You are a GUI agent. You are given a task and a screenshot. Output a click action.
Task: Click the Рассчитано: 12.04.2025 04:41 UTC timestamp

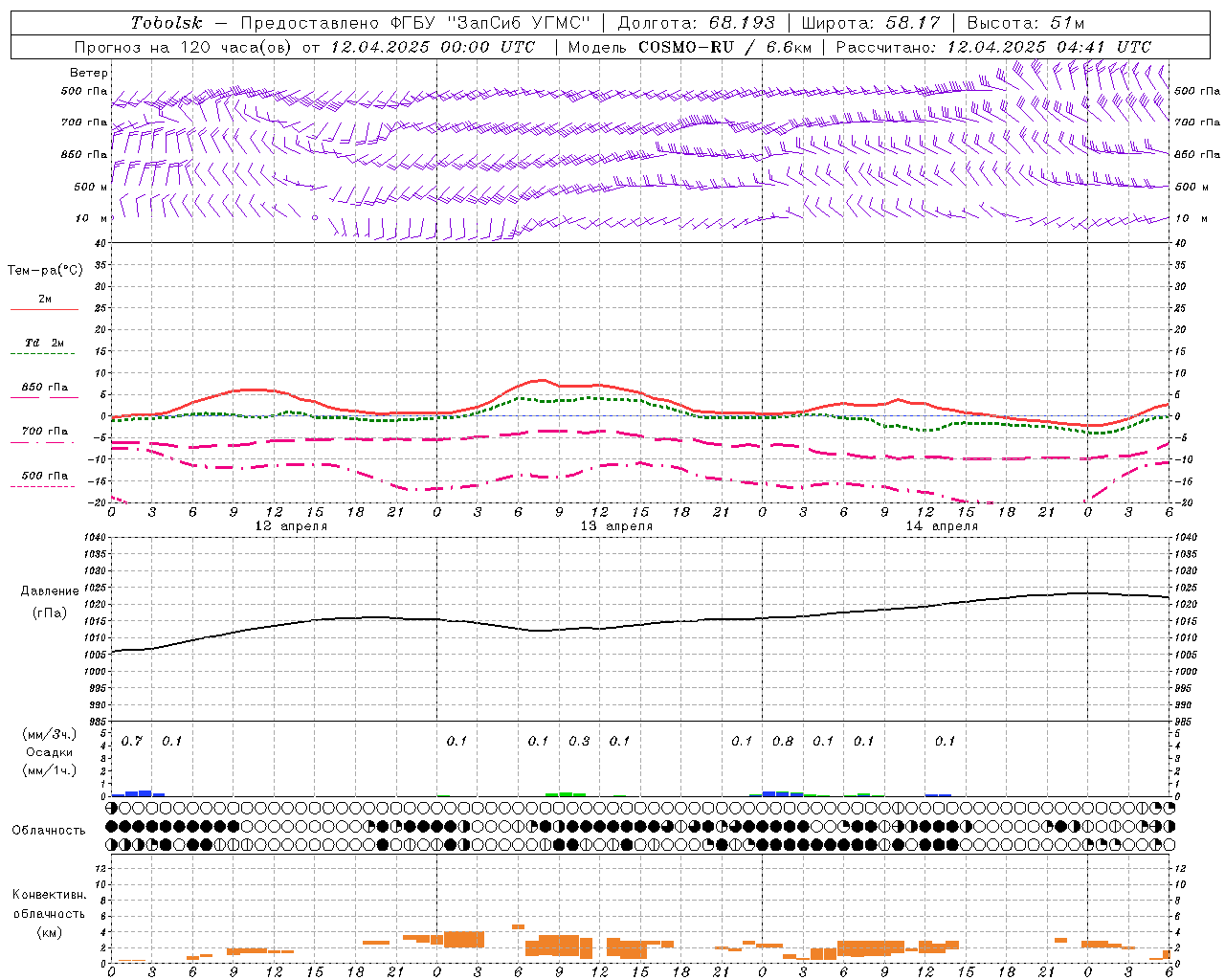993,47
